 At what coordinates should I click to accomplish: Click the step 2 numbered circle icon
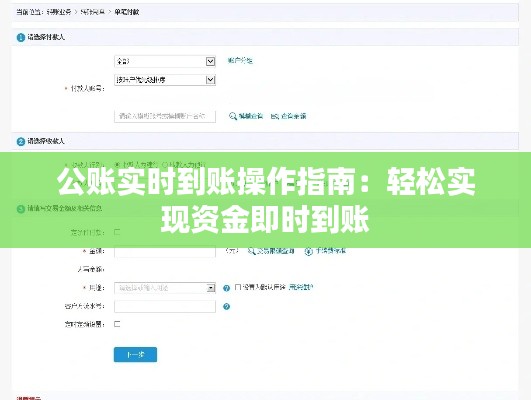click(21, 141)
